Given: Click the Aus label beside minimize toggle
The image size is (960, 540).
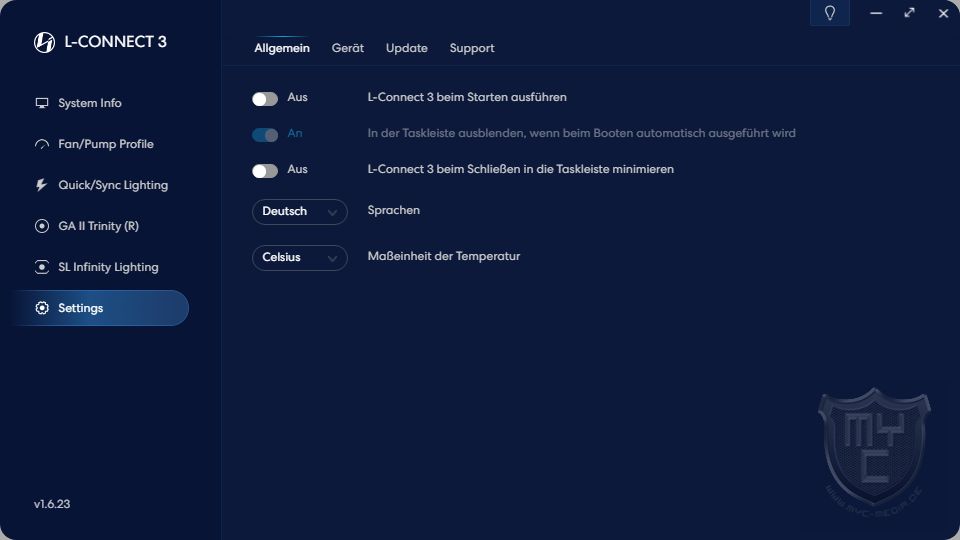Looking at the screenshot, I should (x=298, y=170).
